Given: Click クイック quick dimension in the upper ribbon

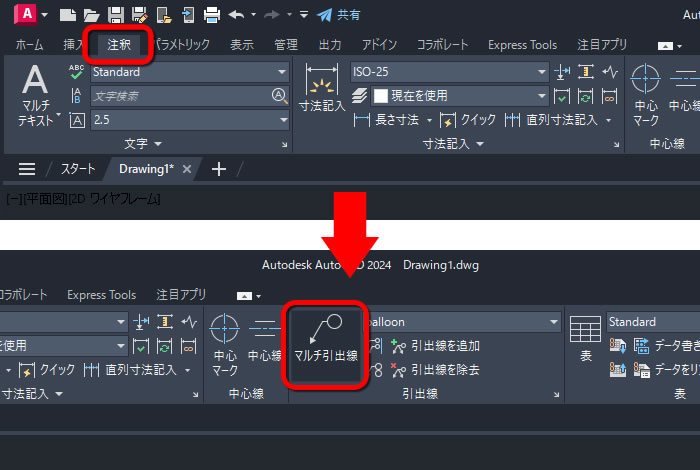Looking at the screenshot, I should (x=467, y=120).
